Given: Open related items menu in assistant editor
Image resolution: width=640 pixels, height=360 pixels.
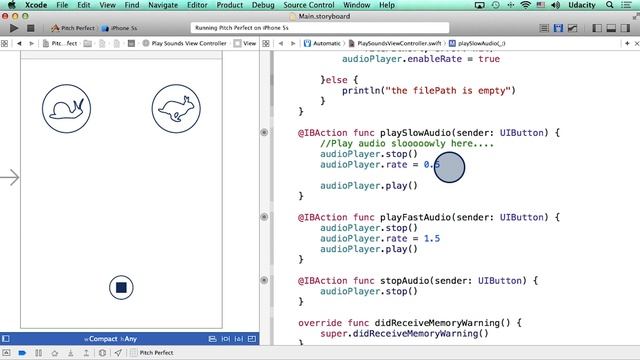Looking at the screenshot, I should (x=266, y=43).
